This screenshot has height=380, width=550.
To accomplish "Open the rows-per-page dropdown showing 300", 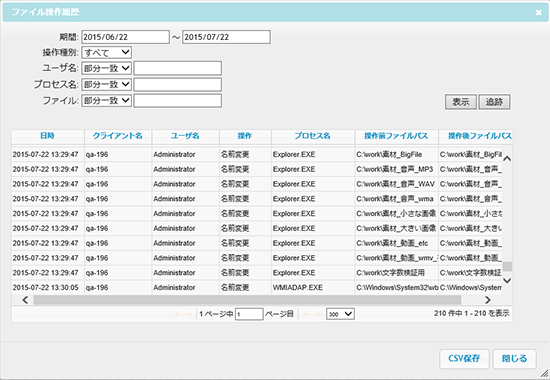I will 340,314.
